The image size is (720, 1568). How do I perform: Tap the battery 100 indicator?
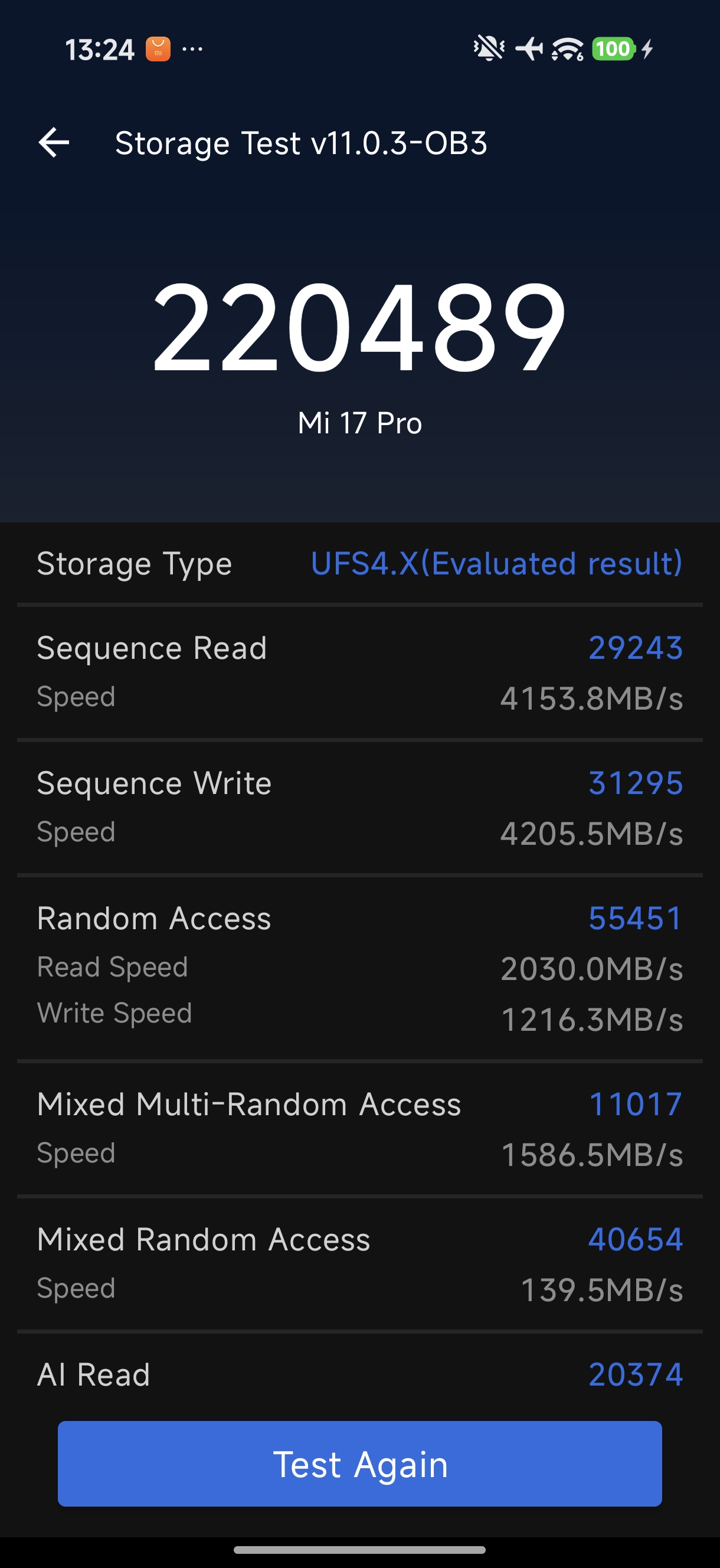613,48
